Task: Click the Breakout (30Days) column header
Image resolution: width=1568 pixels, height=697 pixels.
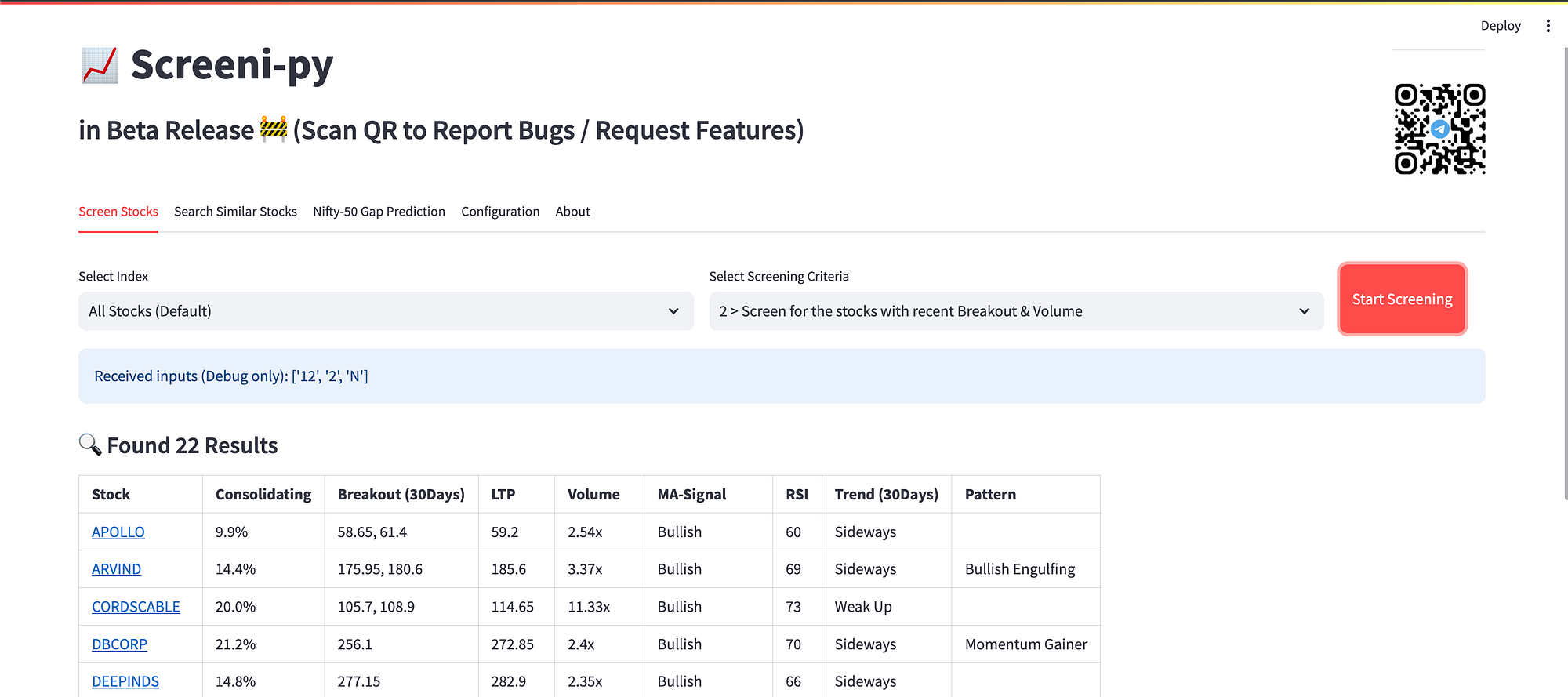Action: [x=401, y=494]
